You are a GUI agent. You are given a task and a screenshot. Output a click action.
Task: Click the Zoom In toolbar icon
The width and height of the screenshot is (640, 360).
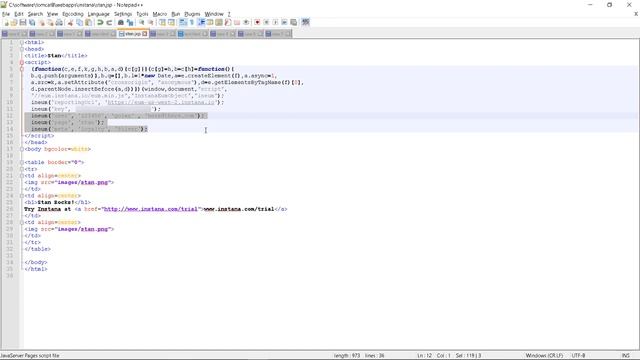[x=142, y=22]
